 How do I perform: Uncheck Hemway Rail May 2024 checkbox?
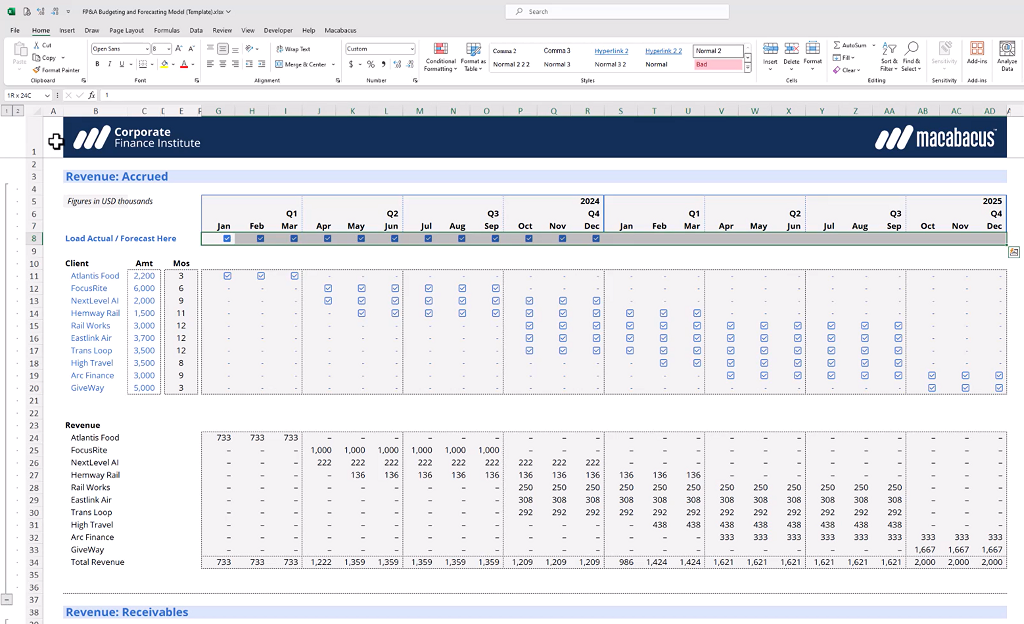(x=362, y=313)
